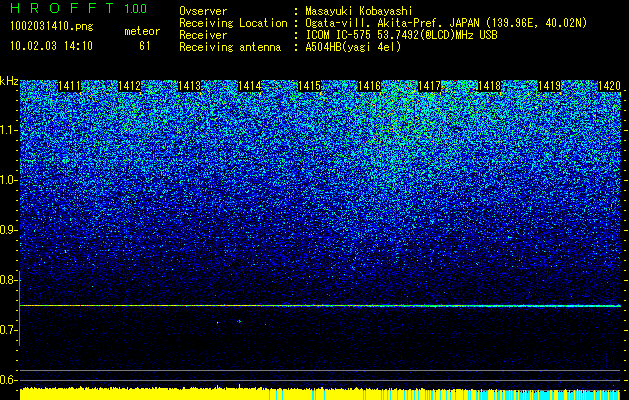This screenshot has height=400, width=629.
Task: Click the Receiving Location value text
Action: click(446, 23)
